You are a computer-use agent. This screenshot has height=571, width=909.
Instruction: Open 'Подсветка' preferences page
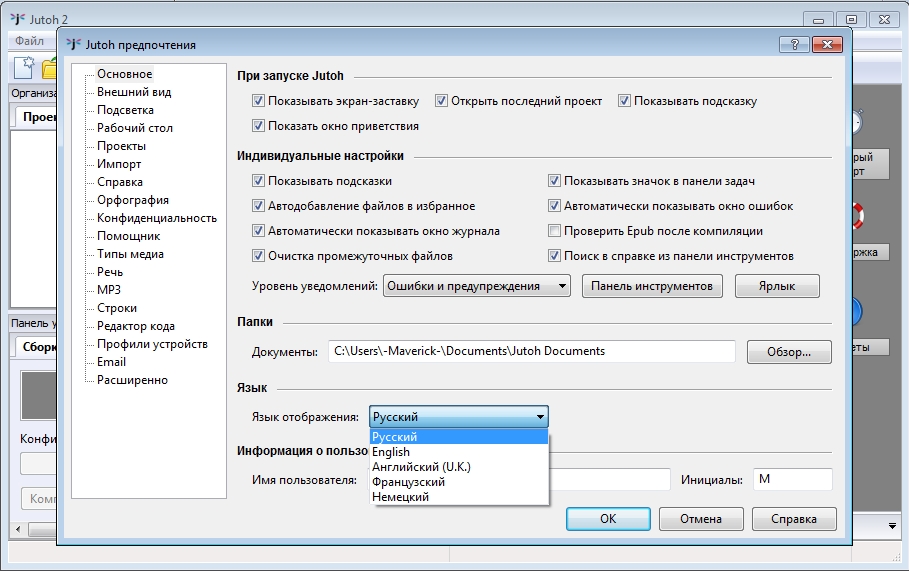pos(125,110)
